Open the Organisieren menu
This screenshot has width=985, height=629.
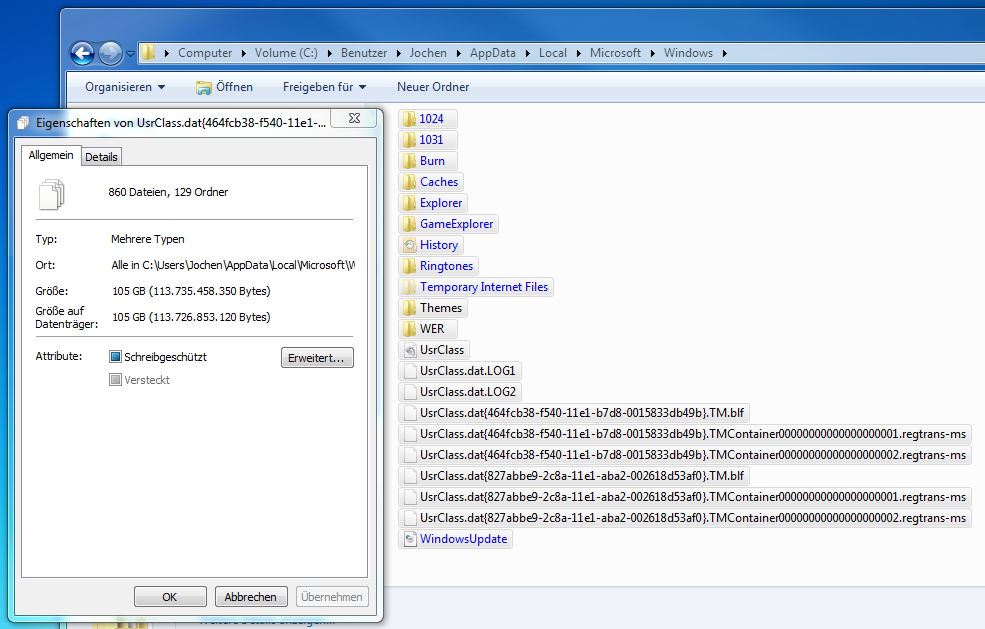[x=125, y=87]
